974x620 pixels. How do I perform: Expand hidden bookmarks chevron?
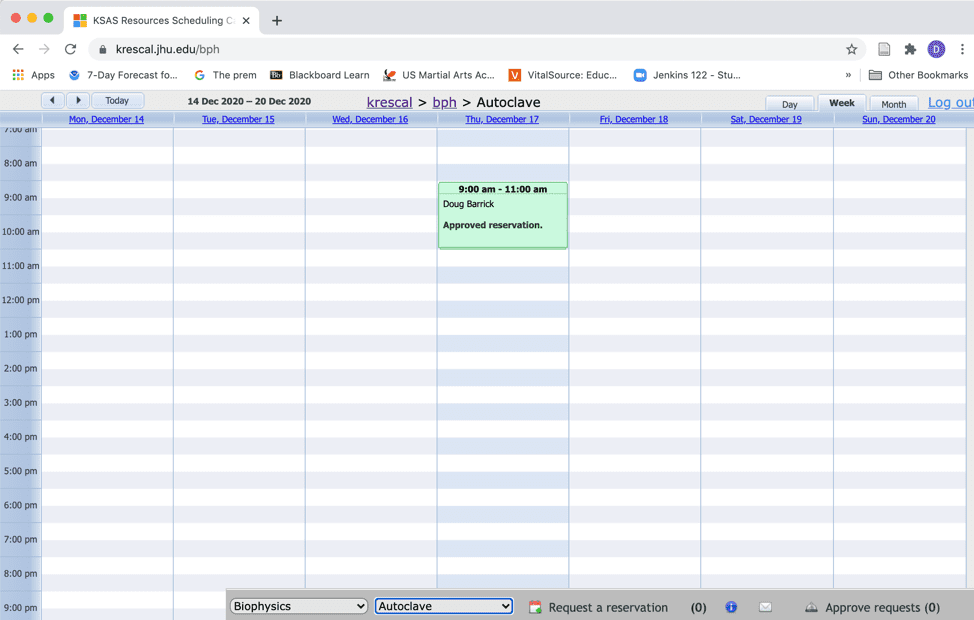pos(848,75)
